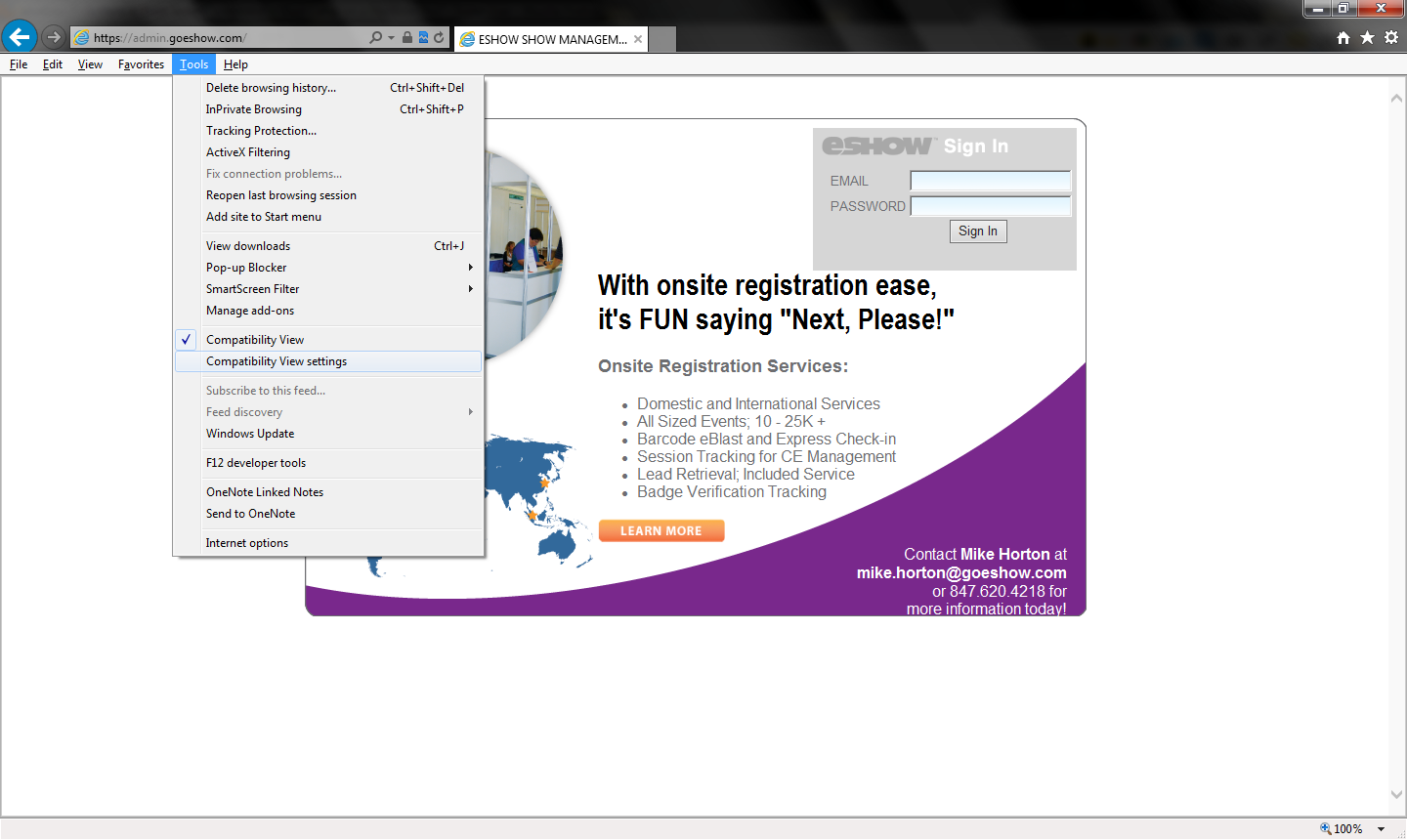Open the gear Tools icon
Viewport: 1407px width, 840px height.
point(1391,37)
